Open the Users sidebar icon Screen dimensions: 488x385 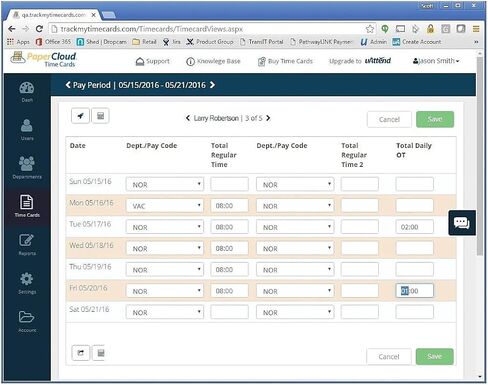click(x=27, y=130)
